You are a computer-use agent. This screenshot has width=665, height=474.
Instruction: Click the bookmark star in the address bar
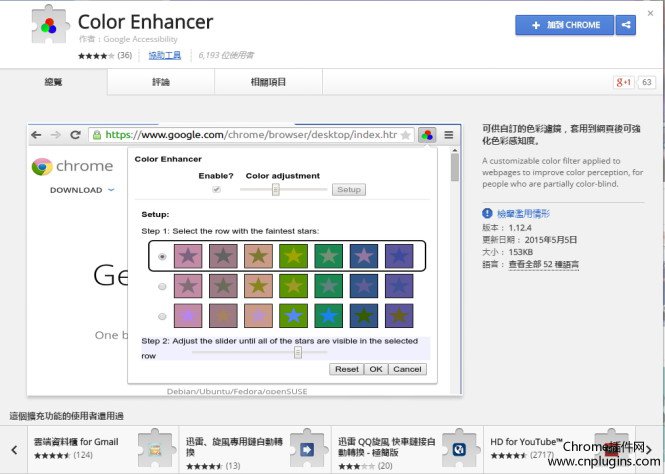point(405,135)
